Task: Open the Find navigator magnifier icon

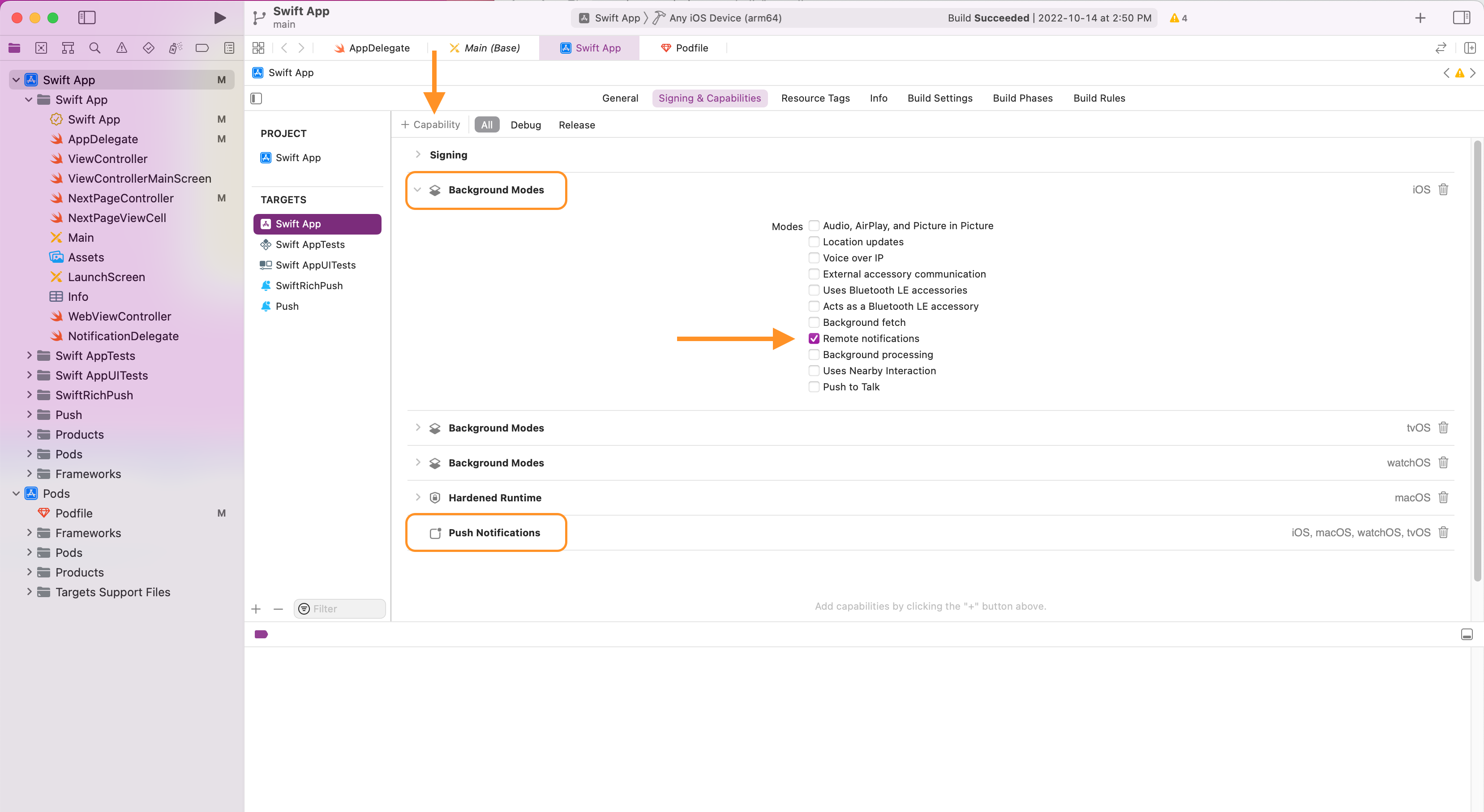Action: (95, 48)
